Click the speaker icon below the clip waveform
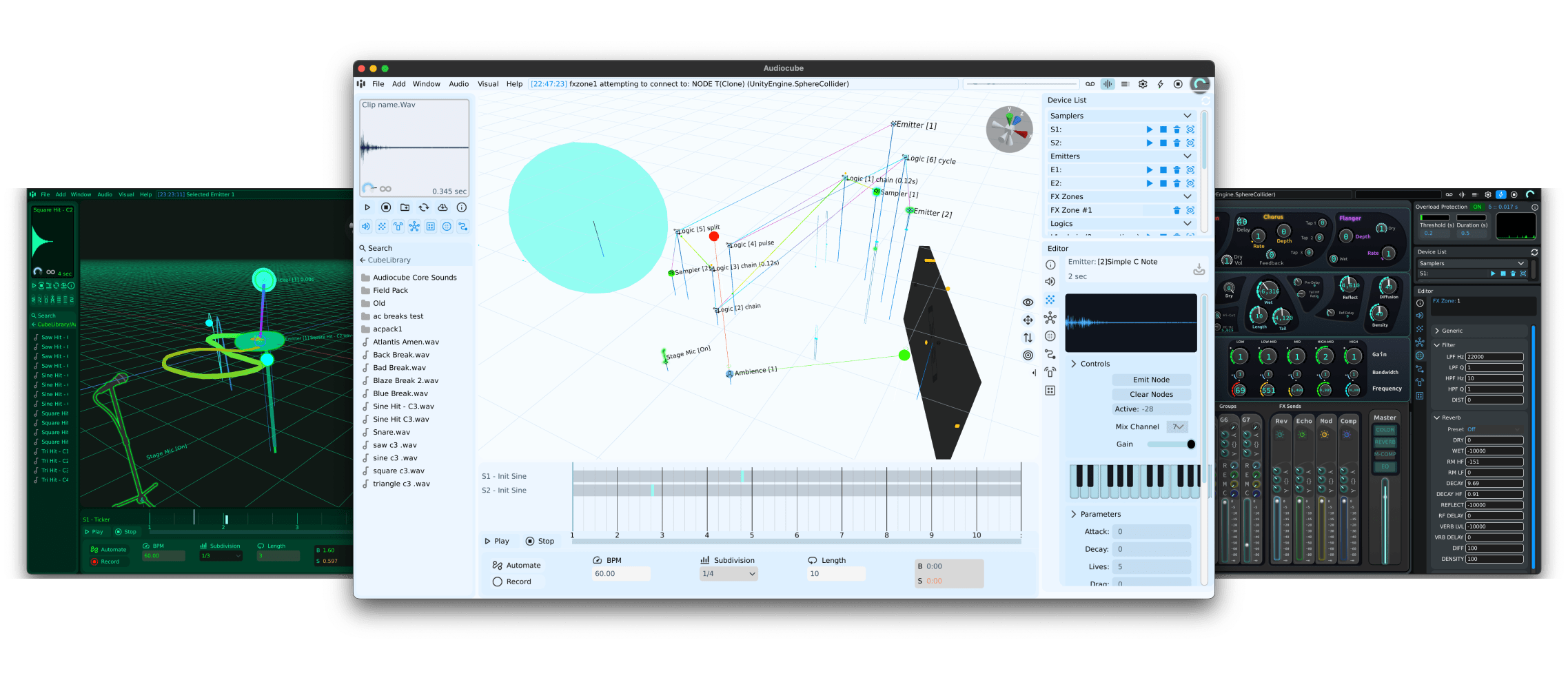 [365, 226]
